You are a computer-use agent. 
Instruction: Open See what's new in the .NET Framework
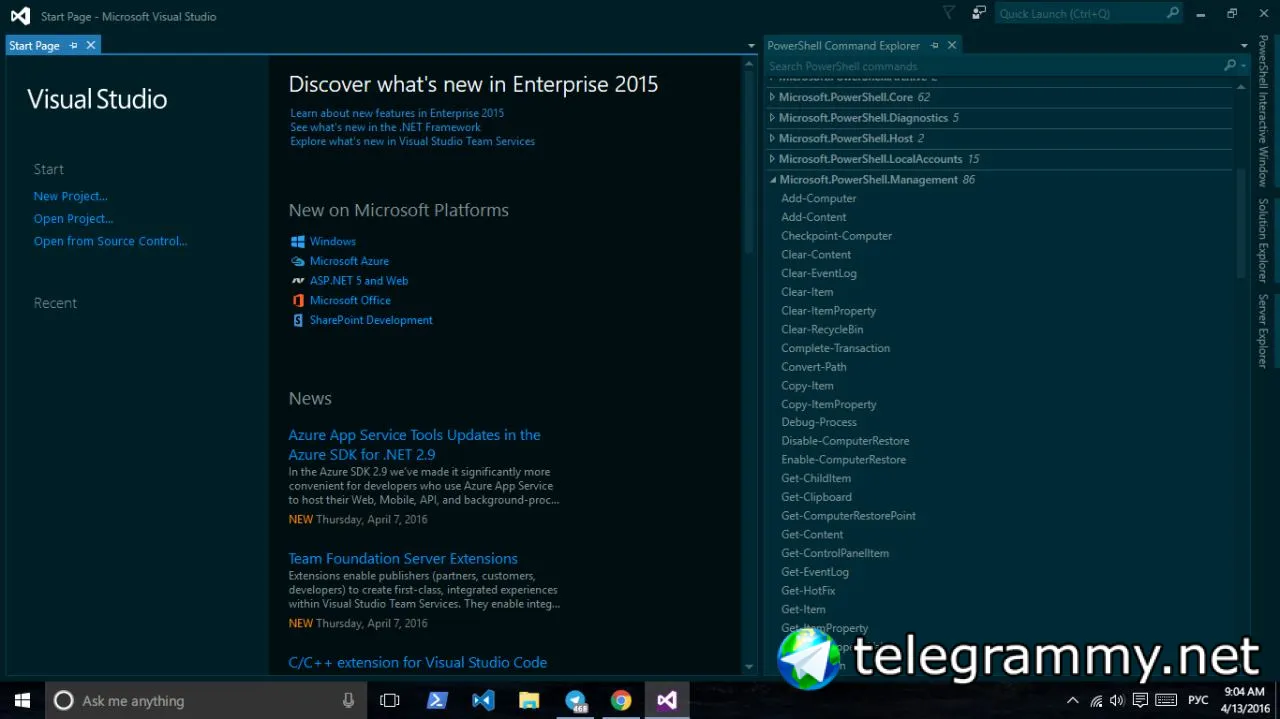pyautogui.click(x=385, y=127)
